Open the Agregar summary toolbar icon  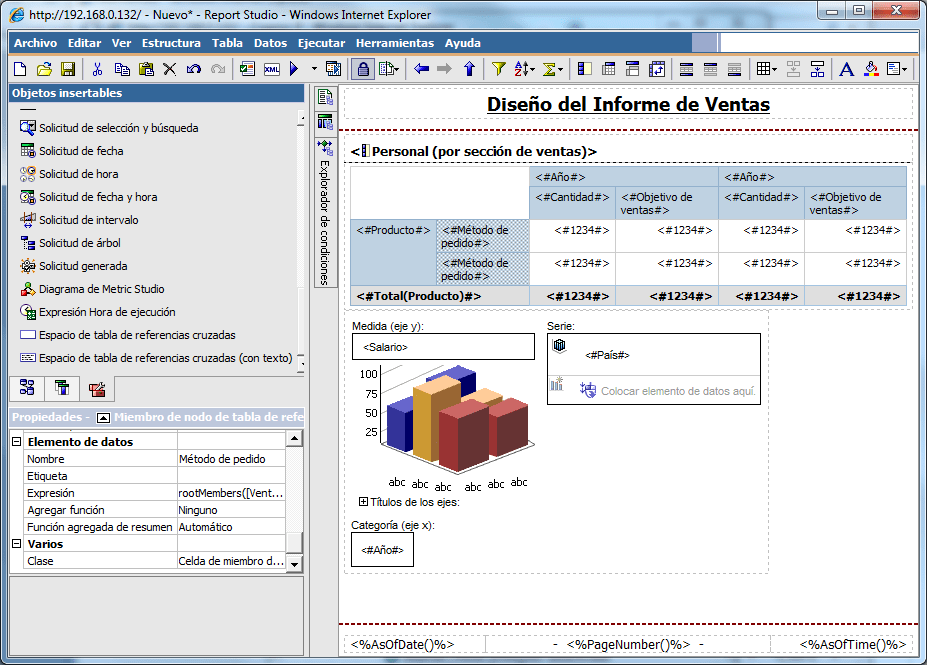[x=549, y=69]
